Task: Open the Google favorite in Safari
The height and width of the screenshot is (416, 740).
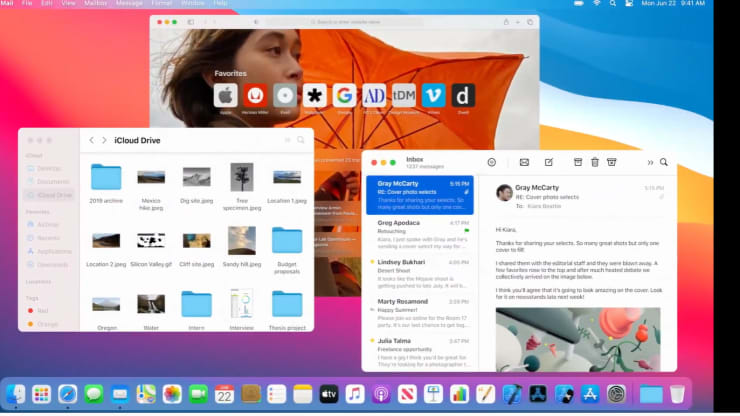Action: click(x=344, y=96)
